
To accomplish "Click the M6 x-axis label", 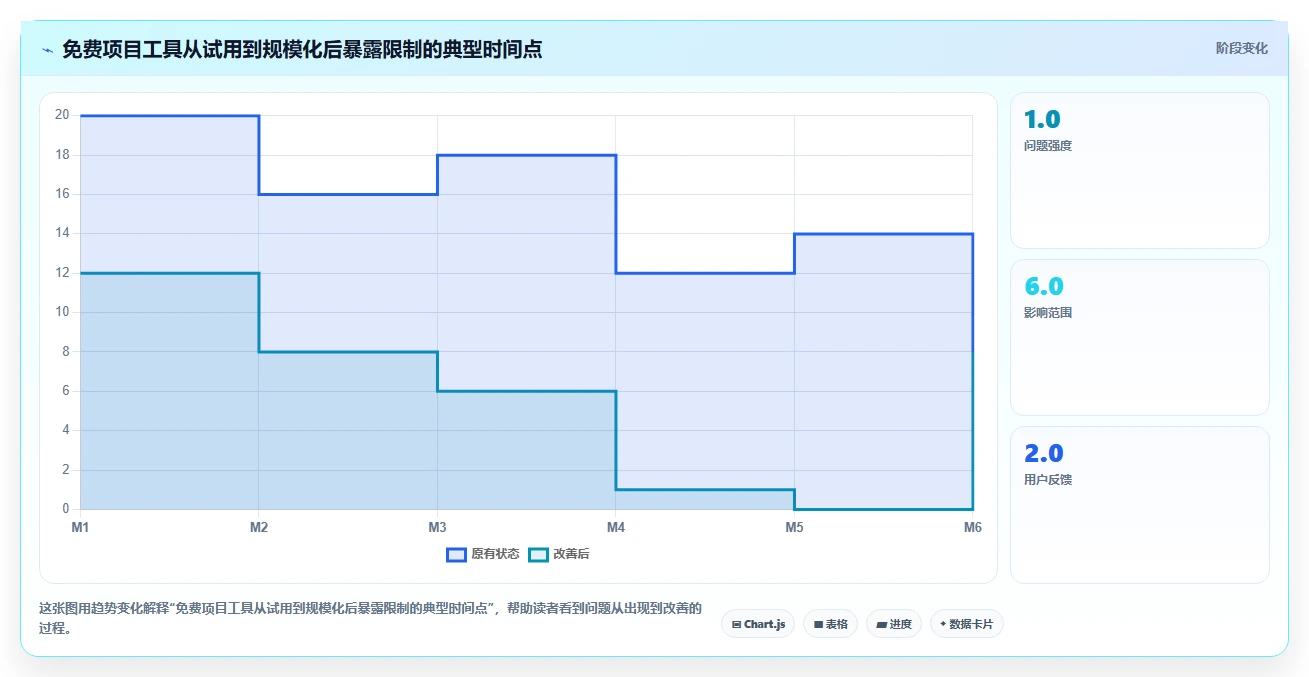I will coord(972,527).
